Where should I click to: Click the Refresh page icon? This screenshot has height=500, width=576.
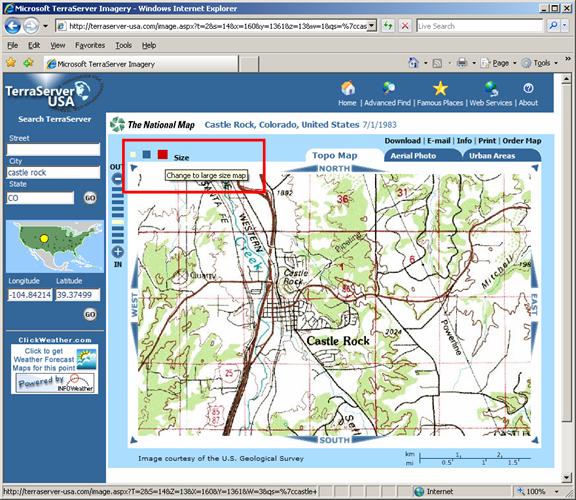pos(388,26)
